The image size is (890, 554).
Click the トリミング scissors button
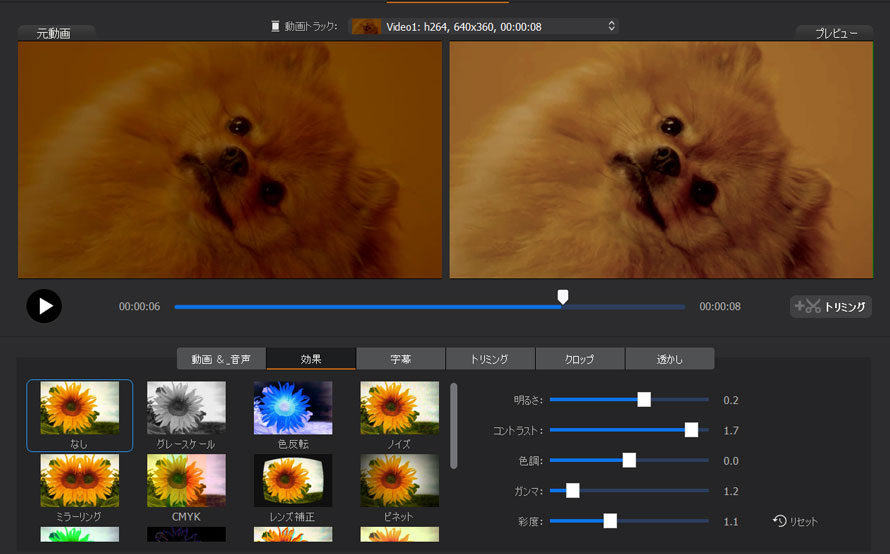pos(830,307)
